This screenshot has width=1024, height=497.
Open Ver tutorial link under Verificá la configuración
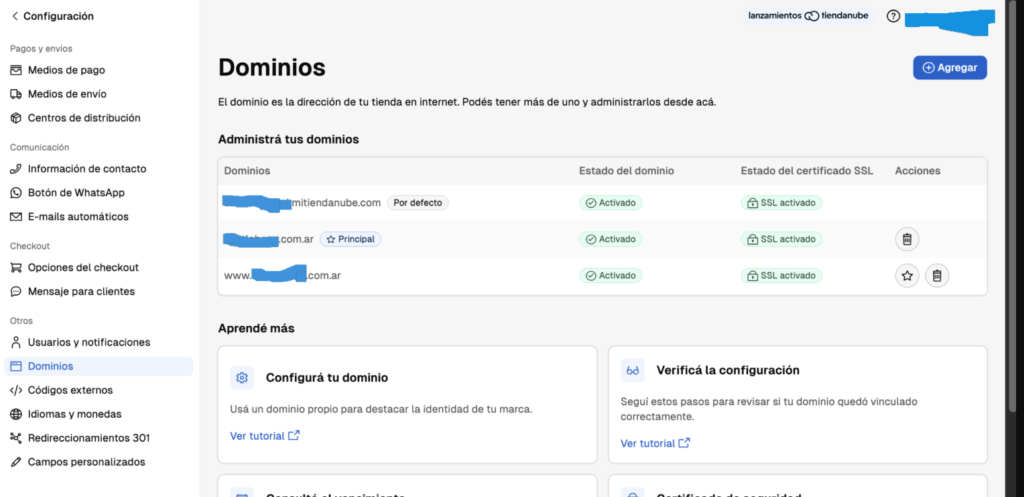click(x=654, y=443)
